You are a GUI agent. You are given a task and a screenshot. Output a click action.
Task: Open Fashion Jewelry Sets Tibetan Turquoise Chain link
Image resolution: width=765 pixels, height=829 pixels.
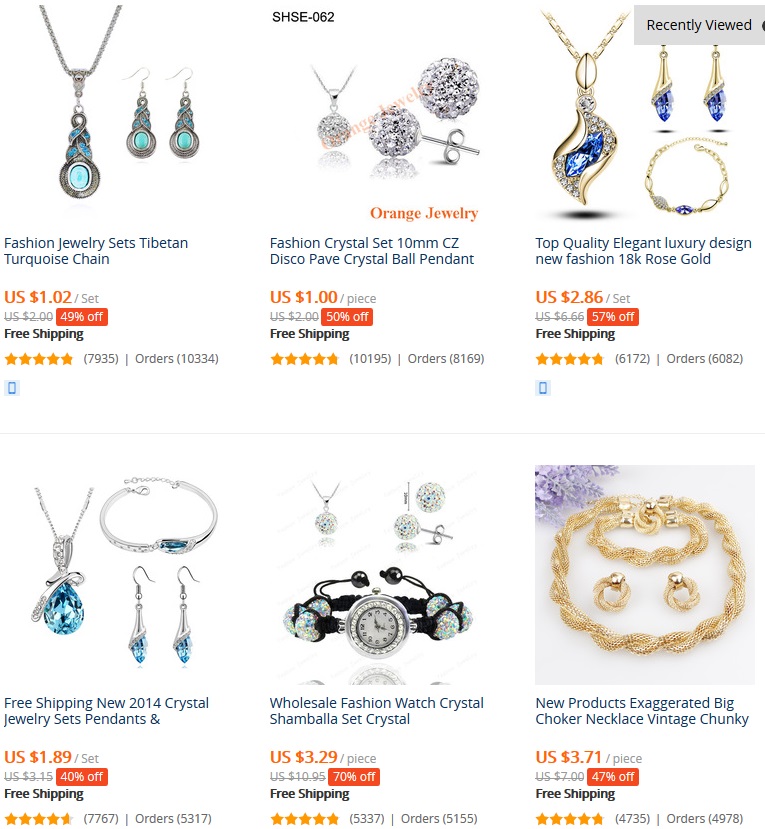tap(96, 251)
